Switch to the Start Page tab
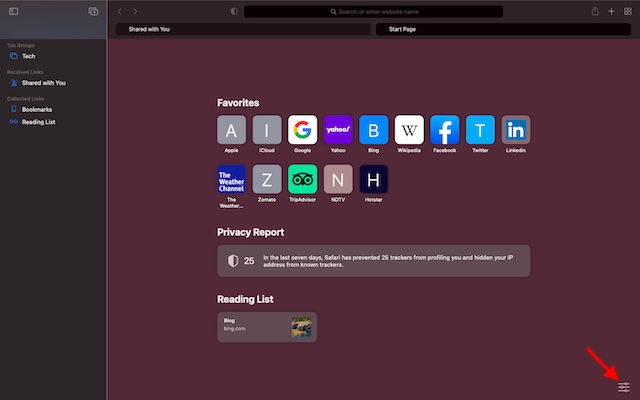 click(x=503, y=29)
